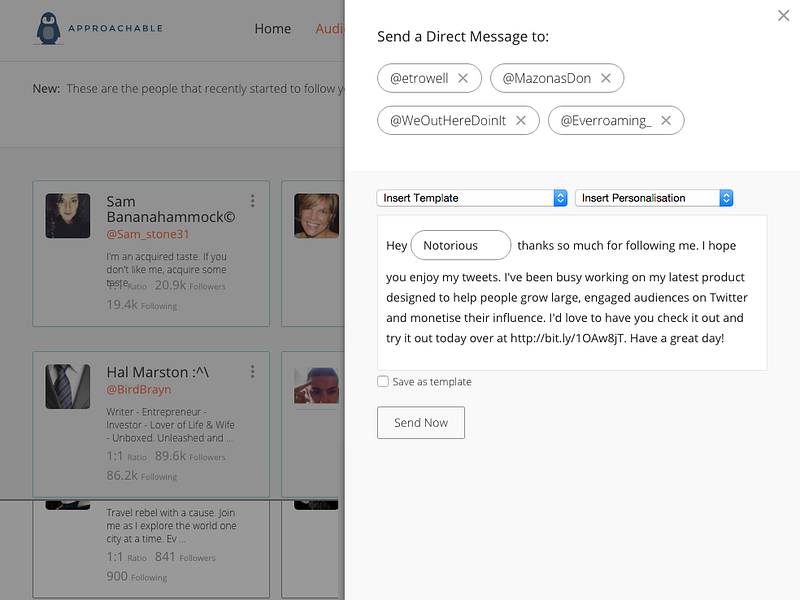This screenshot has width=800, height=600.
Task: Click the 'Travel rebel with a cause' bio
Action: (171, 526)
